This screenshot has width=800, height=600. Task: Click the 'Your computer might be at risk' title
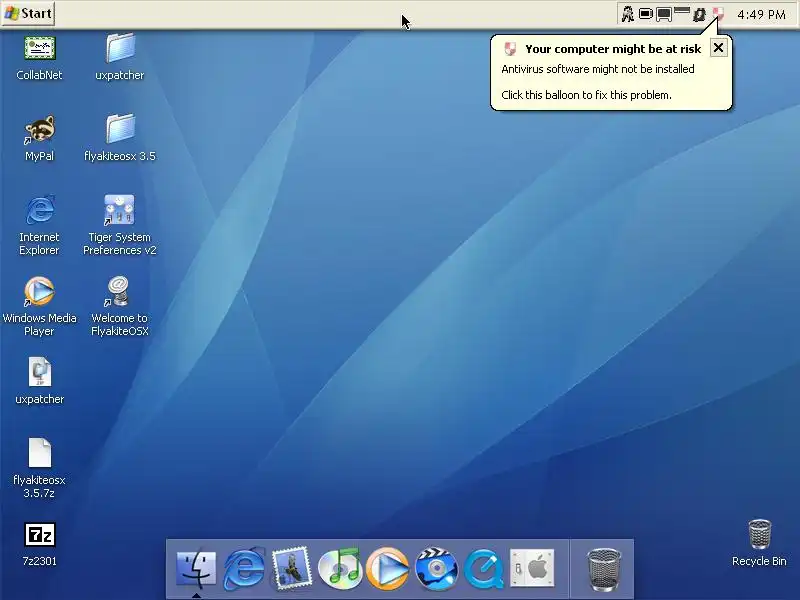[613, 49]
